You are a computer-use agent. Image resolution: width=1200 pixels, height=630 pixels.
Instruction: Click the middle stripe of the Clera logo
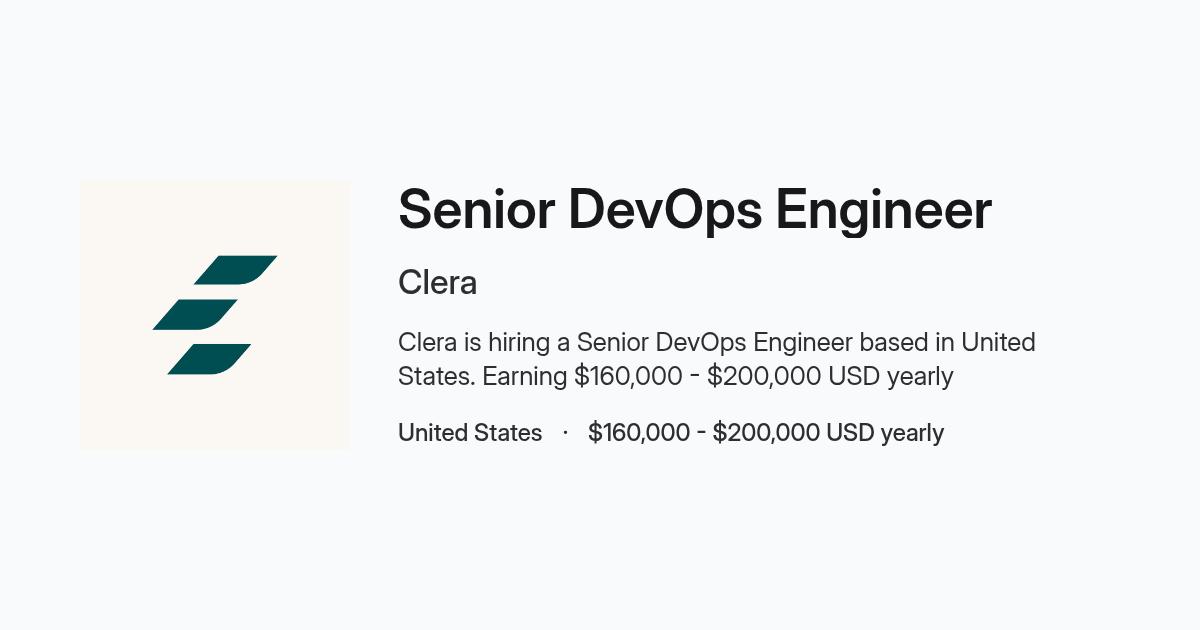(x=195, y=314)
